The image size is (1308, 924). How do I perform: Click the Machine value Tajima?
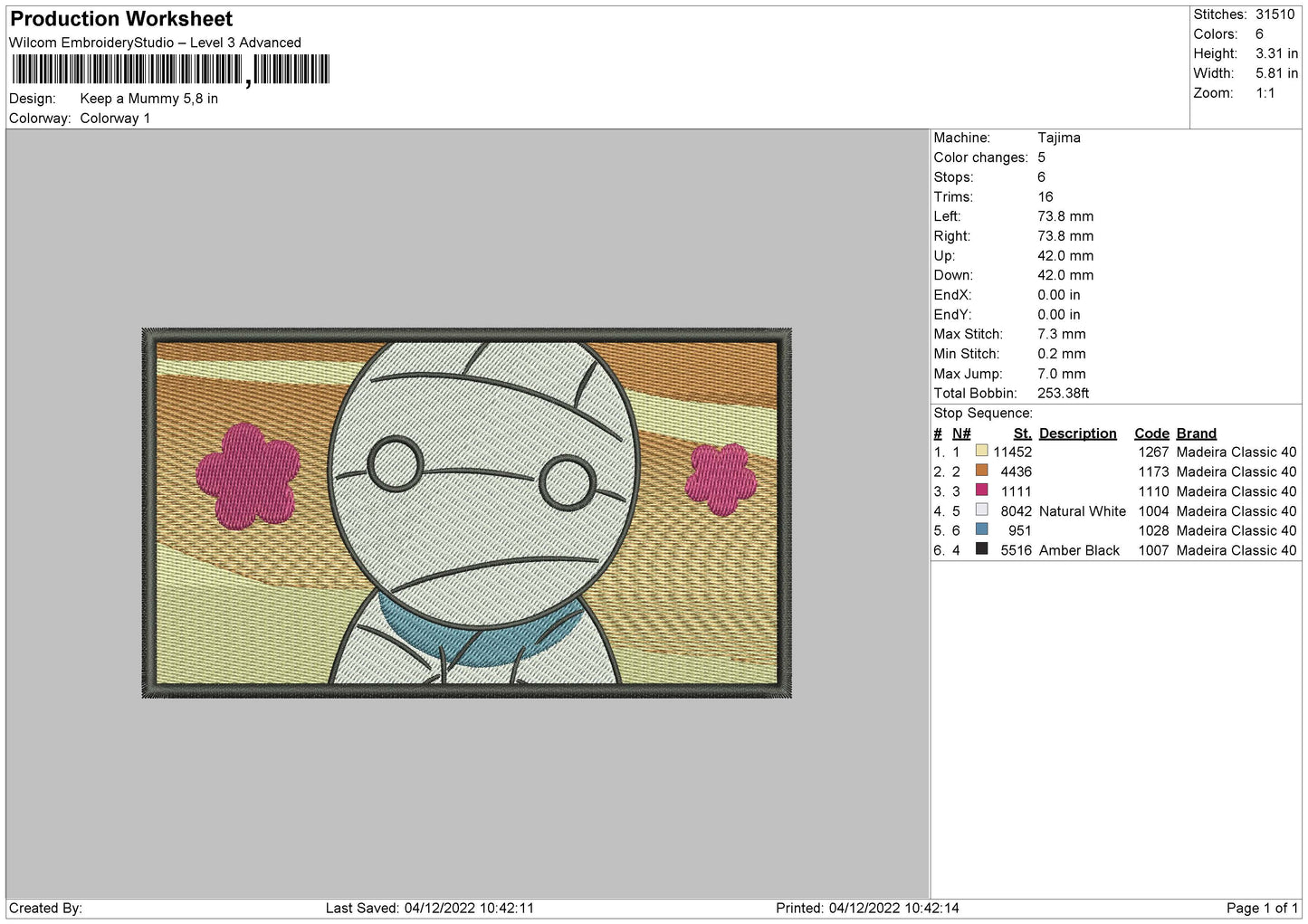pos(1058,138)
